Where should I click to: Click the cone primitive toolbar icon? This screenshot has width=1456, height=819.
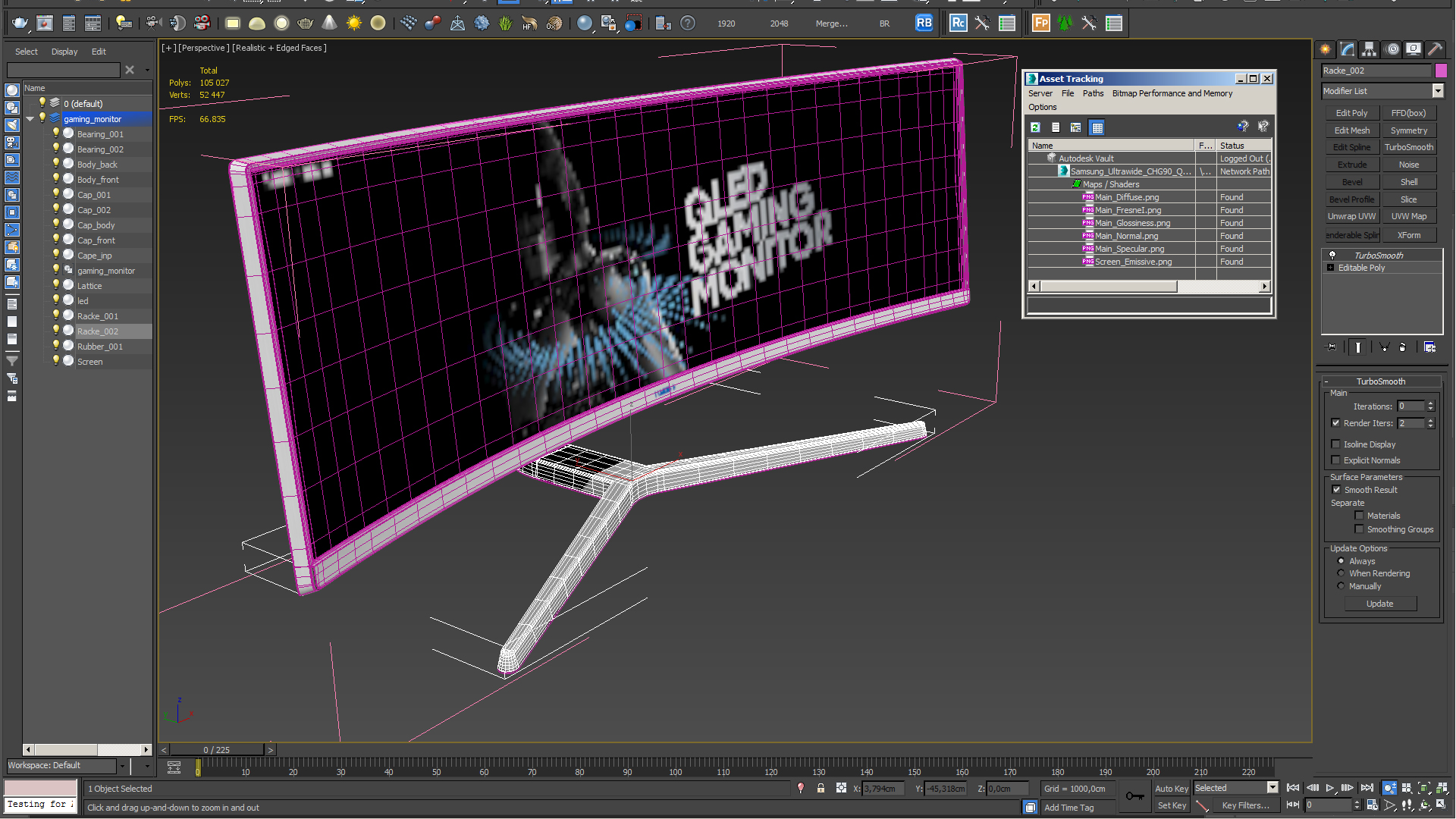click(329, 24)
